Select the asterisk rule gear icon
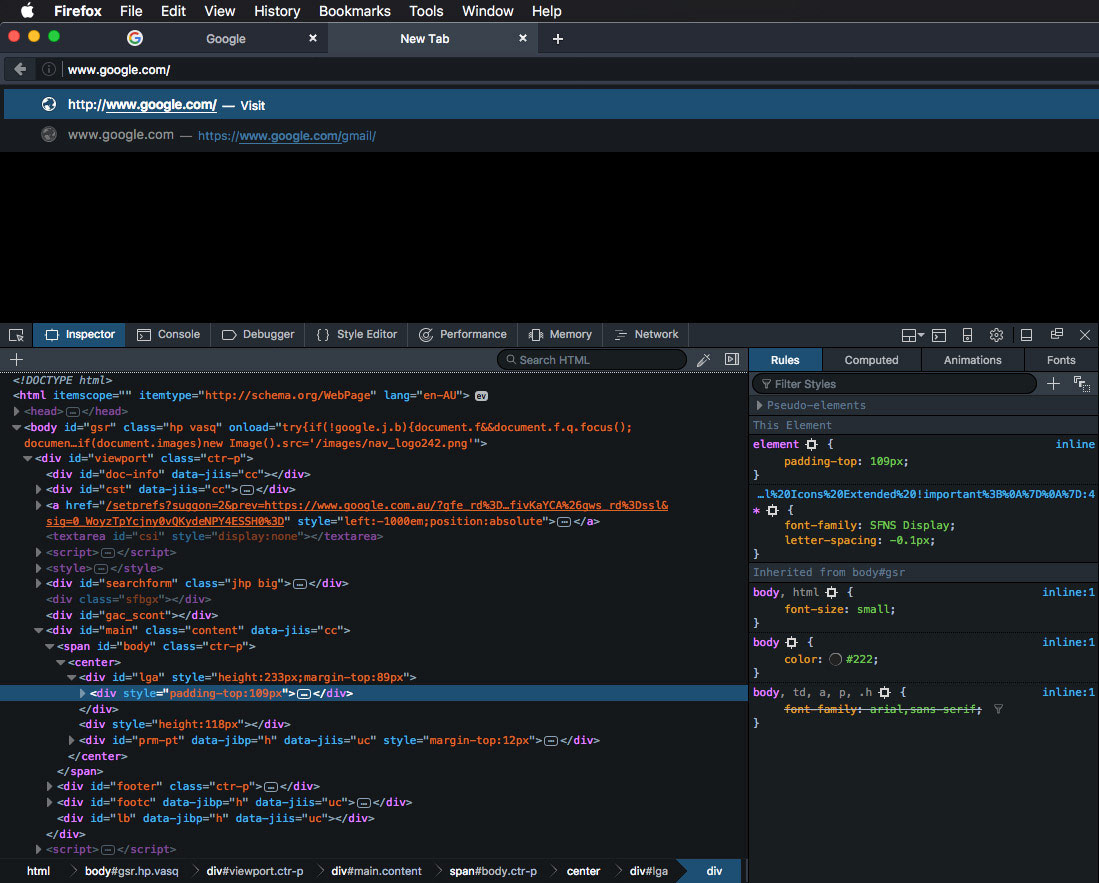1099x883 pixels. [x=772, y=510]
